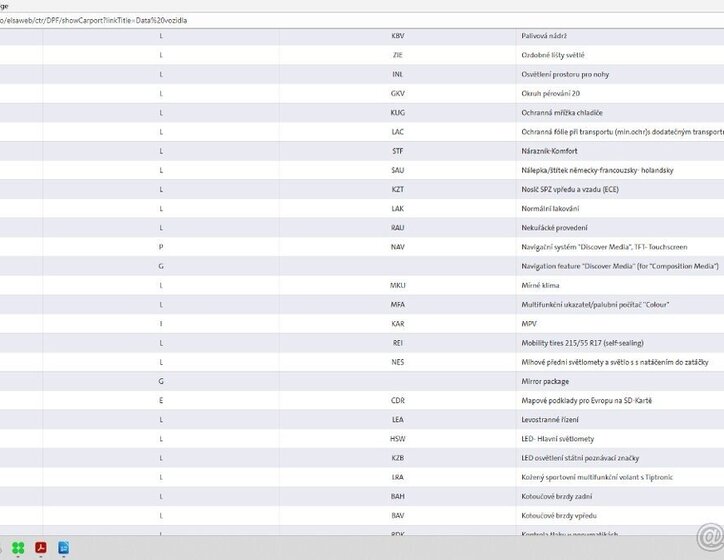Click the CDR code cell
Screen dimensions: 724x560
[x=398, y=400]
